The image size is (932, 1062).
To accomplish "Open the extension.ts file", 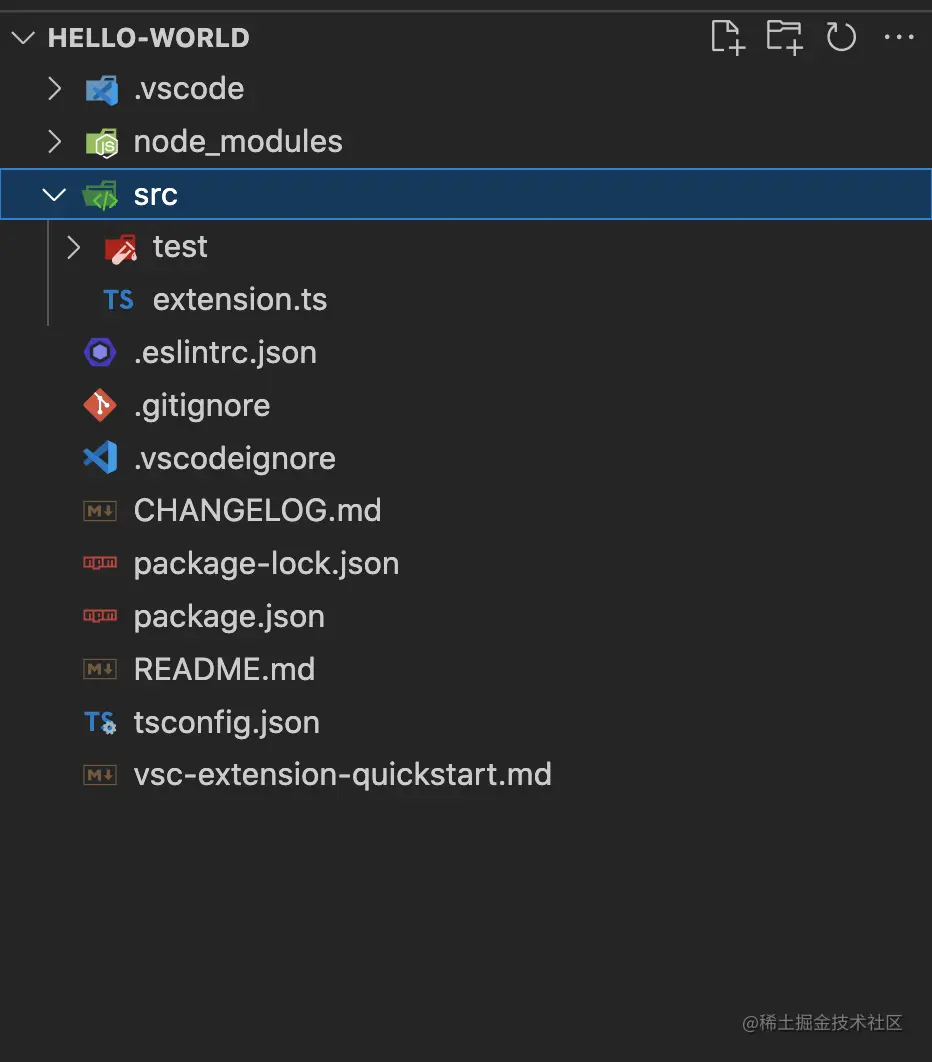I will (x=240, y=300).
